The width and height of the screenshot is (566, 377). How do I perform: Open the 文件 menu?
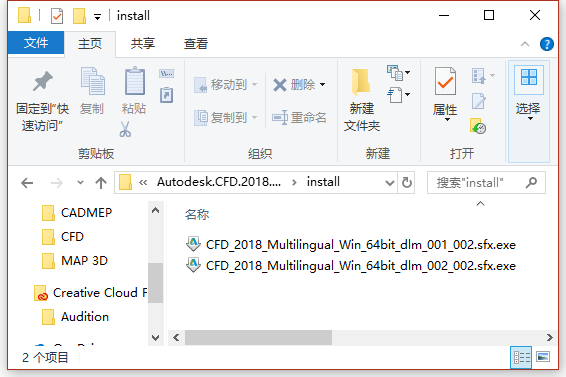[36, 43]
